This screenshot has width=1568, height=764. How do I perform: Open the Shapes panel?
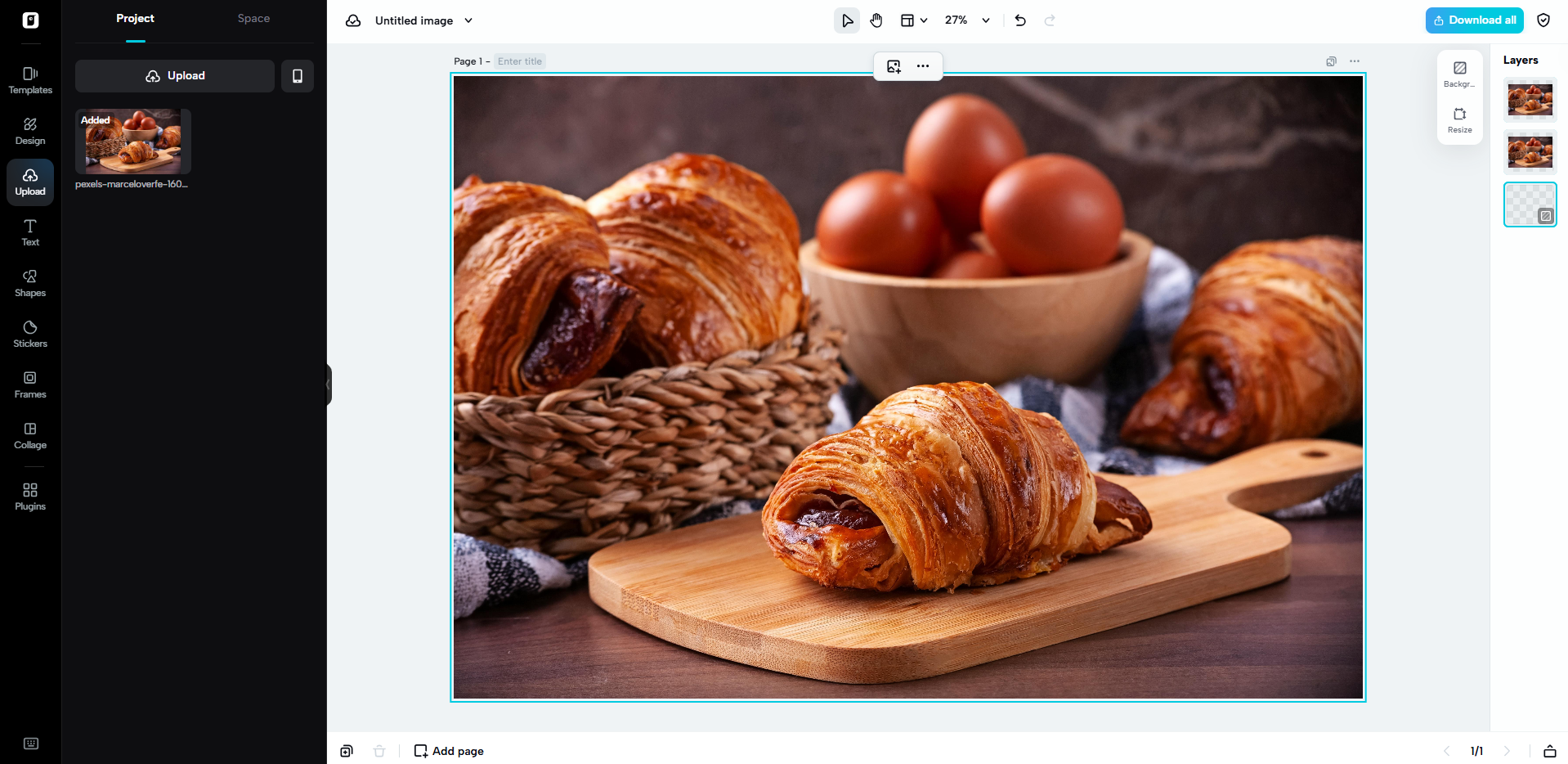click(x=30, y=283)
